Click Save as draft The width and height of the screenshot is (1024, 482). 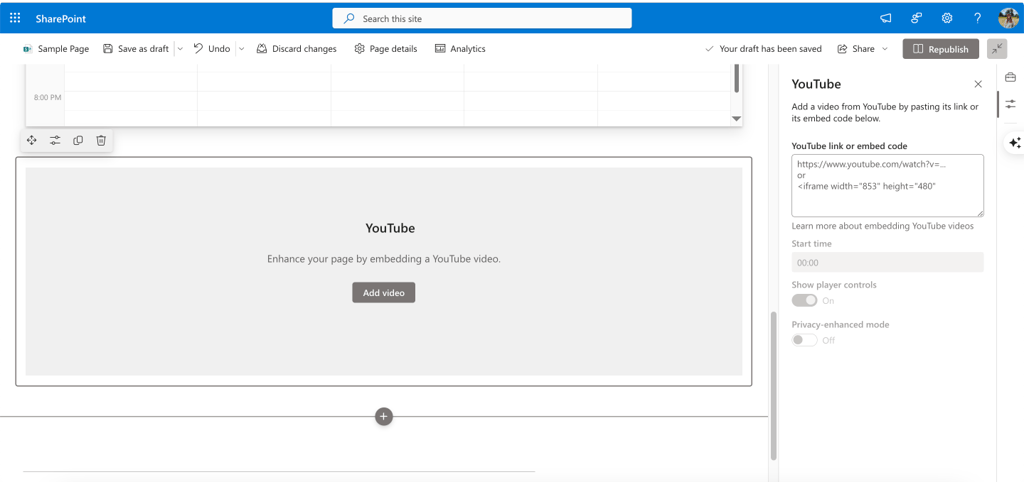click(136, 49)
